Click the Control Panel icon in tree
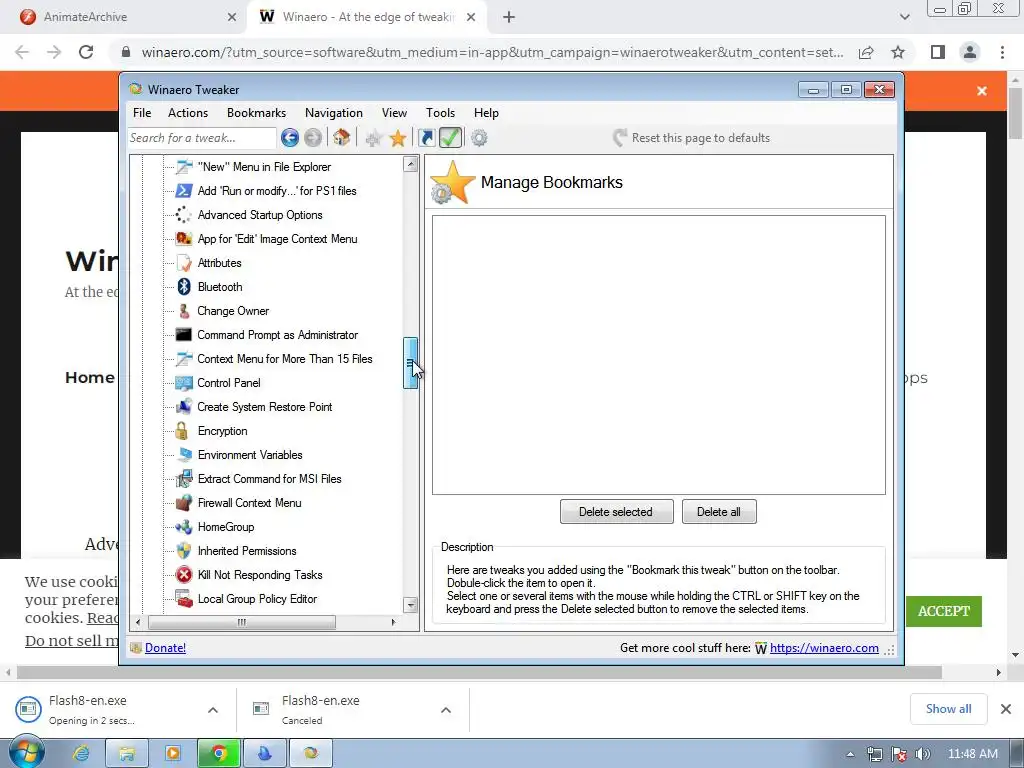This screenshot has width=1024, height=768. [x=184, y=383]
